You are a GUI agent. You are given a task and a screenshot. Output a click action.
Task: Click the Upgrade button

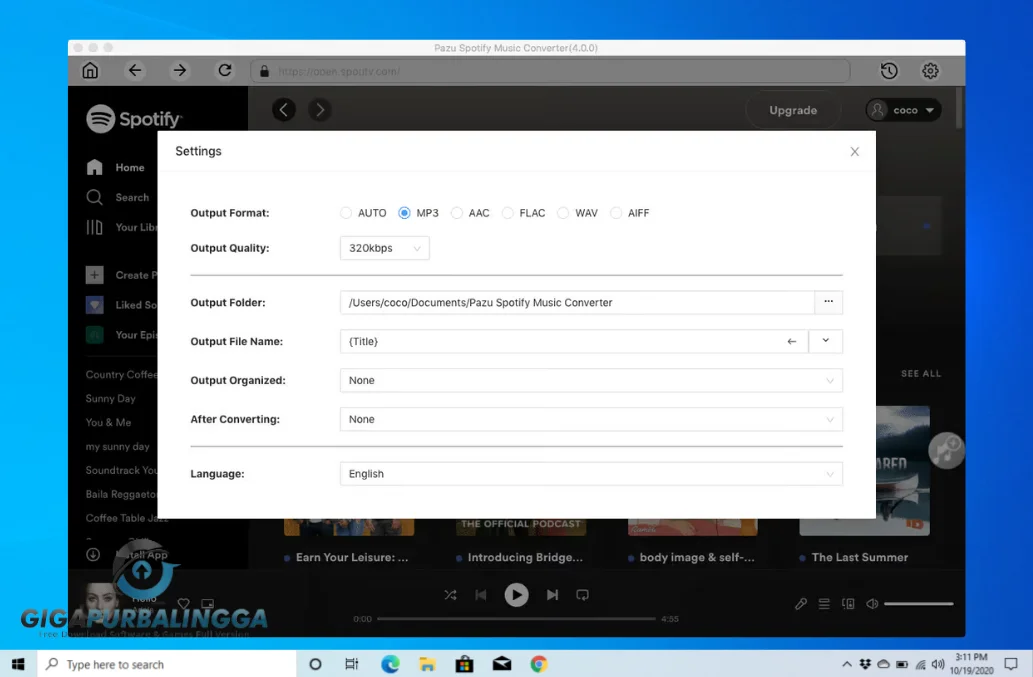(792, 110)
